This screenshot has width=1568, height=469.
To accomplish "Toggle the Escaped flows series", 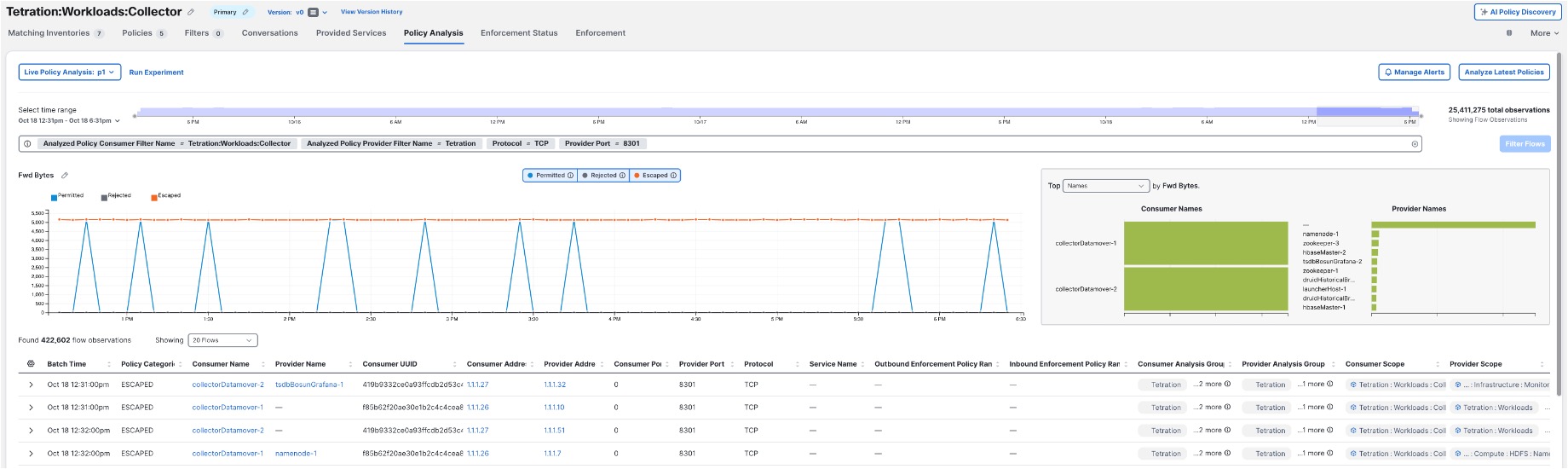I will 651,176.
